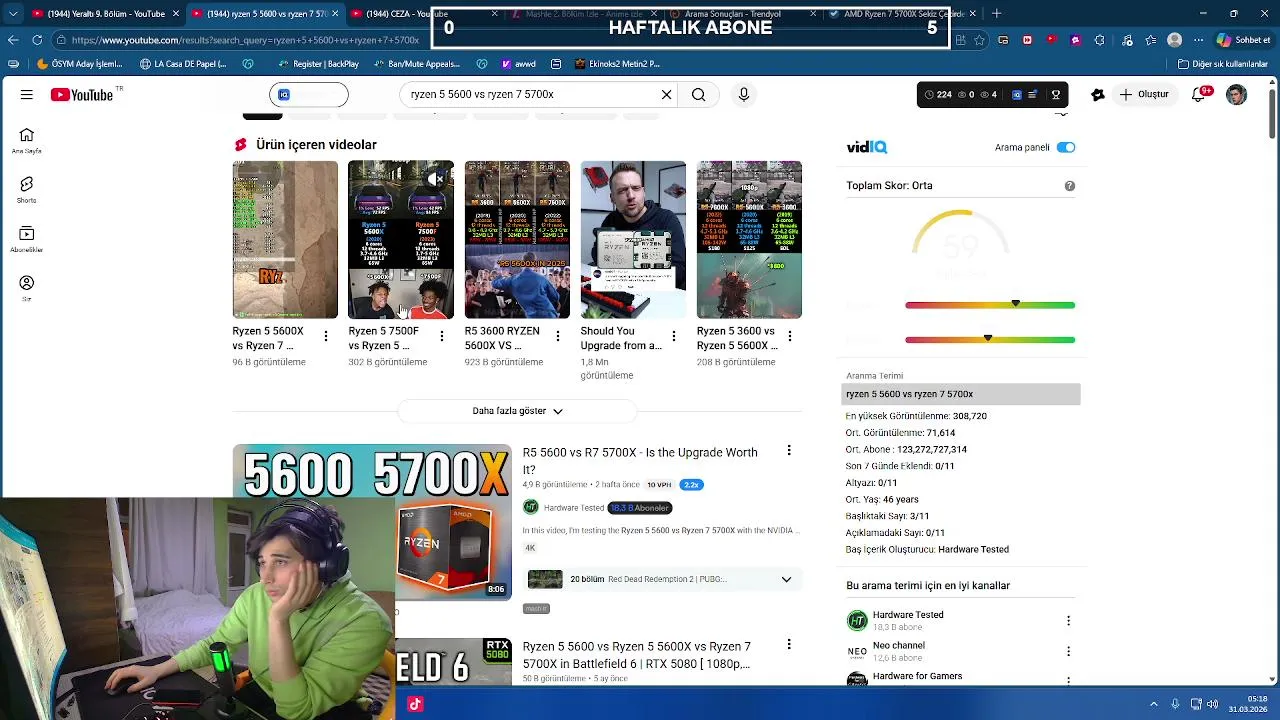
Task: Click browser back arrow
Action: pos(12,40)
